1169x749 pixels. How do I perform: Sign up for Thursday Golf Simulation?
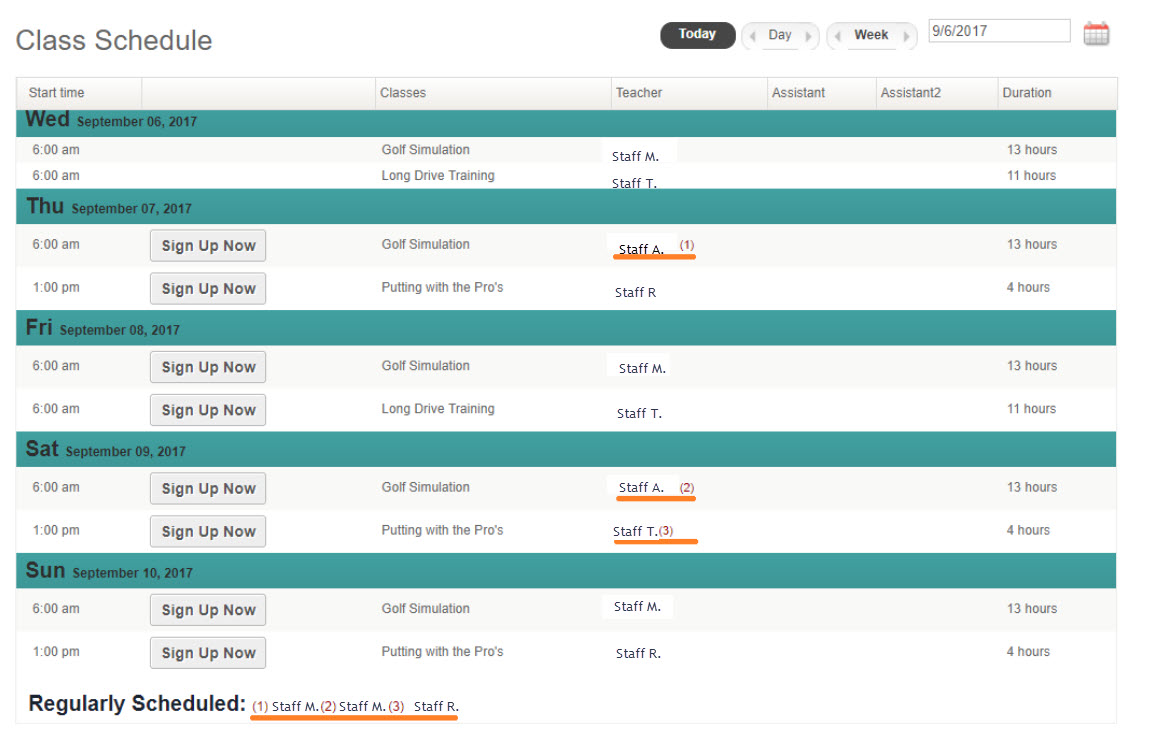coord(207,245)
